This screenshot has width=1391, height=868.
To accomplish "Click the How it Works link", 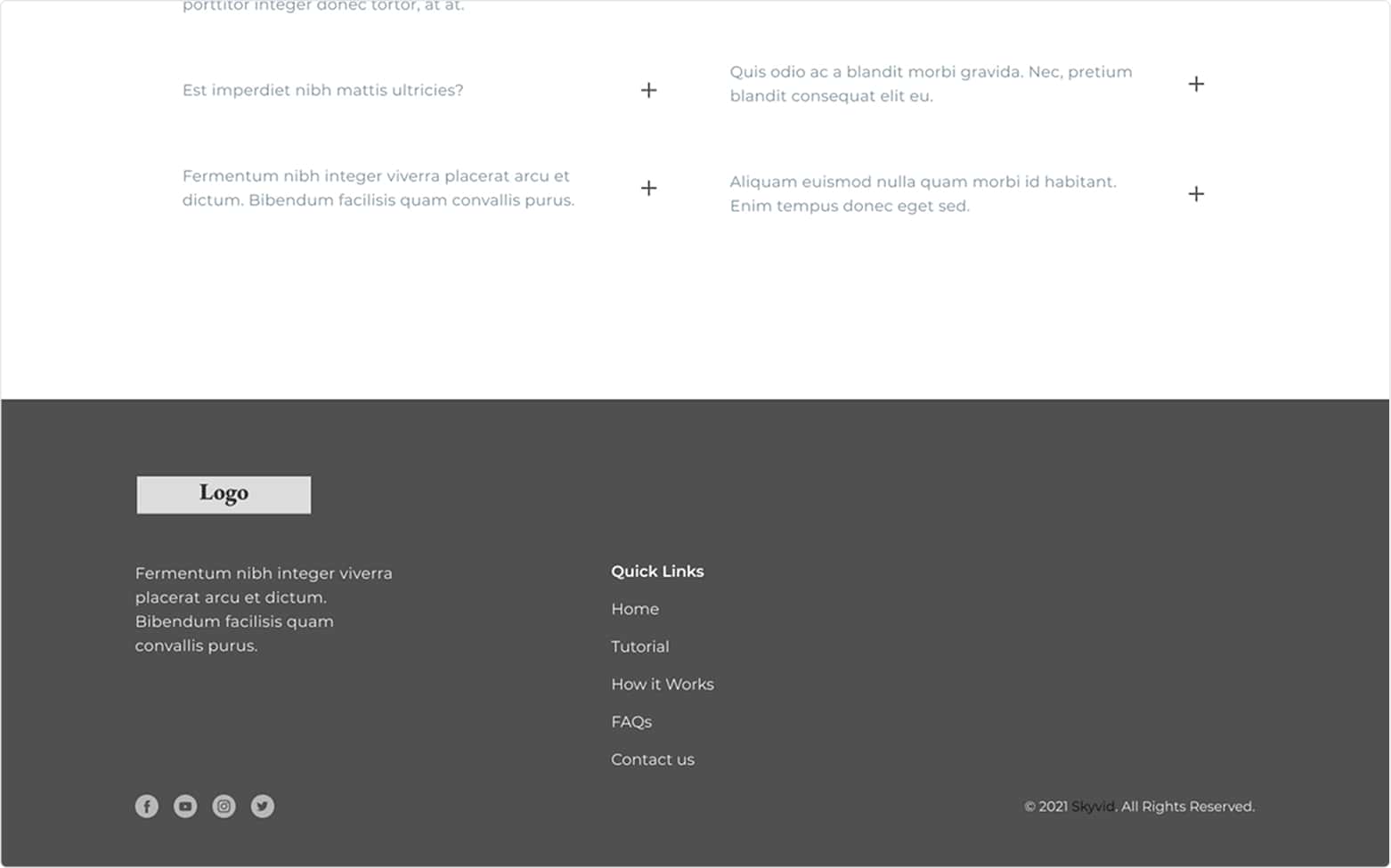I will (663, 684).
